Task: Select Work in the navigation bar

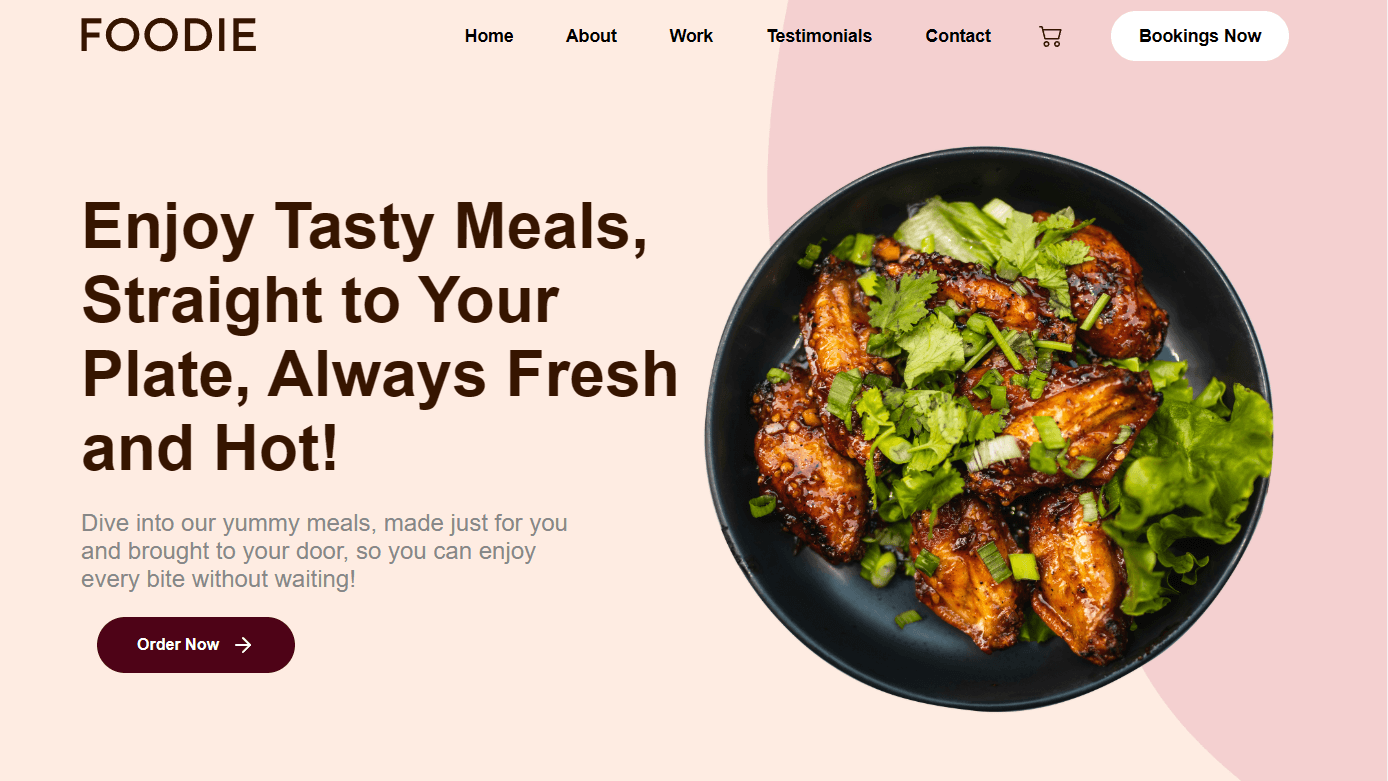Action: (691, 36)
